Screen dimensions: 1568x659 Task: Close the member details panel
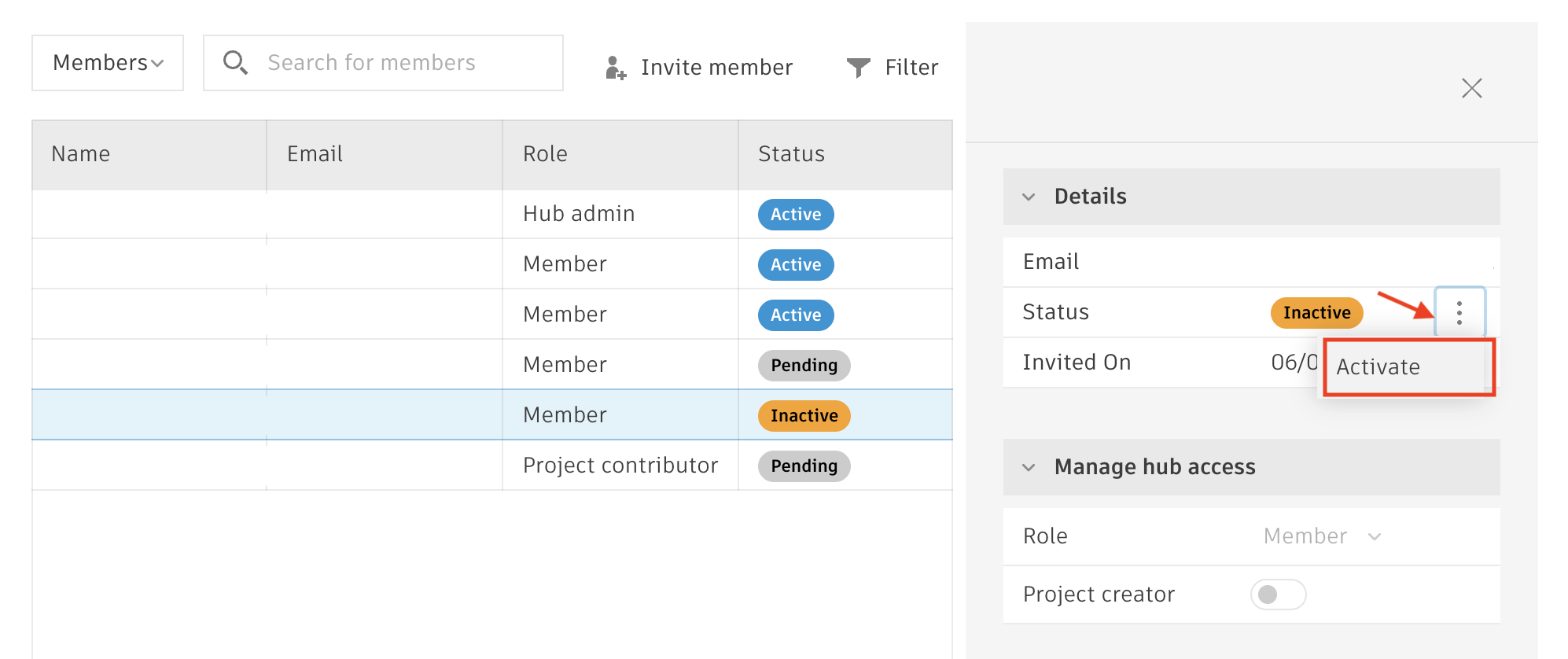1471,88
